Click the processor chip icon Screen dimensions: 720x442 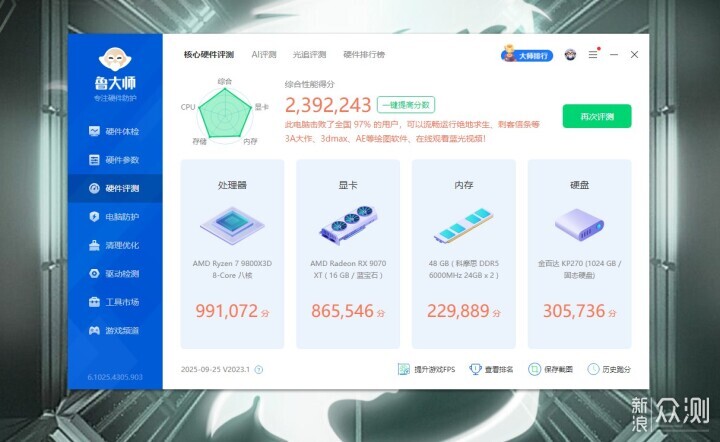coord(232,225)
